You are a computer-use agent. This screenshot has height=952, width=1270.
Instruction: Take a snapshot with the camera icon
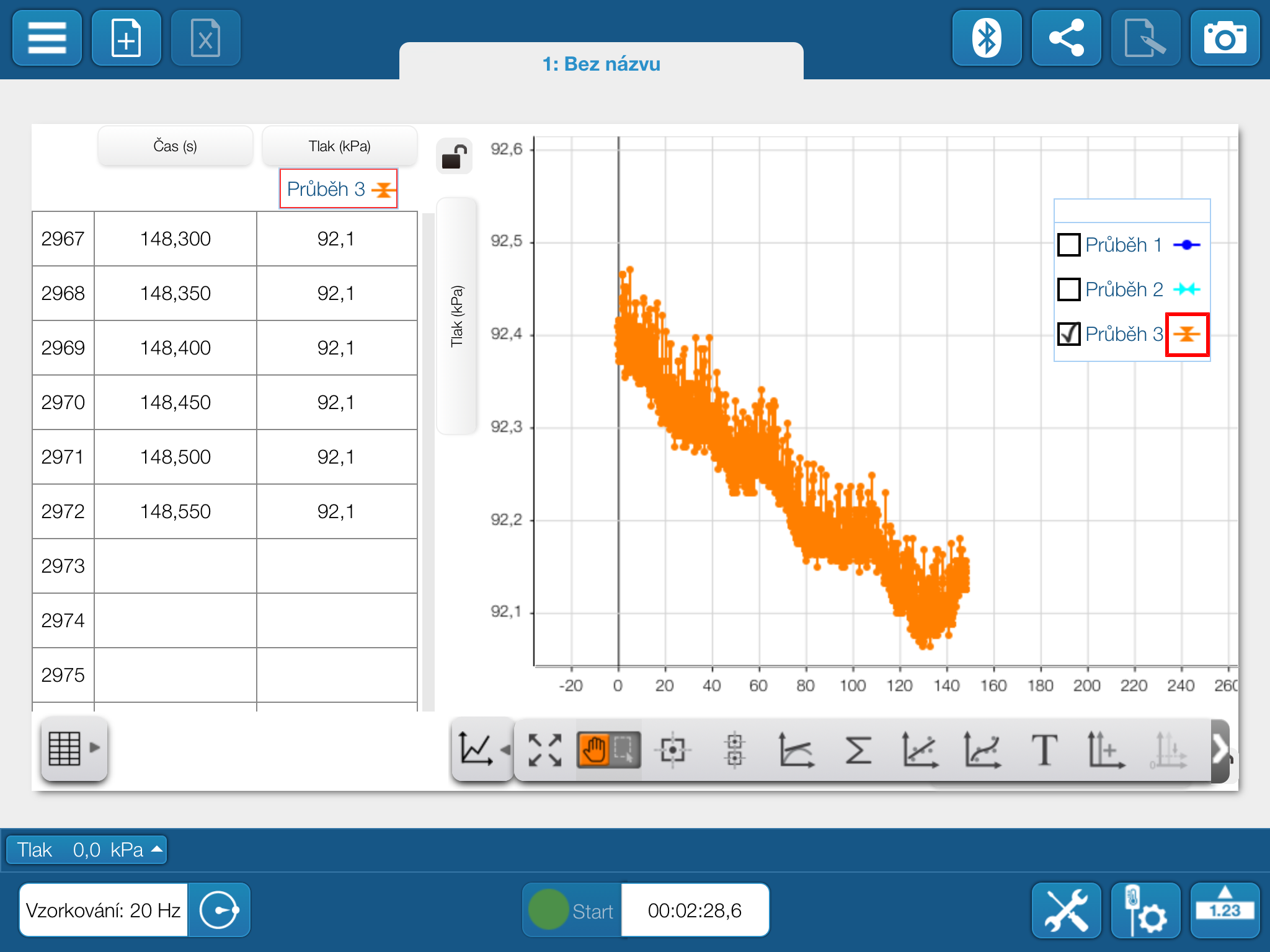coord(1224,38)
